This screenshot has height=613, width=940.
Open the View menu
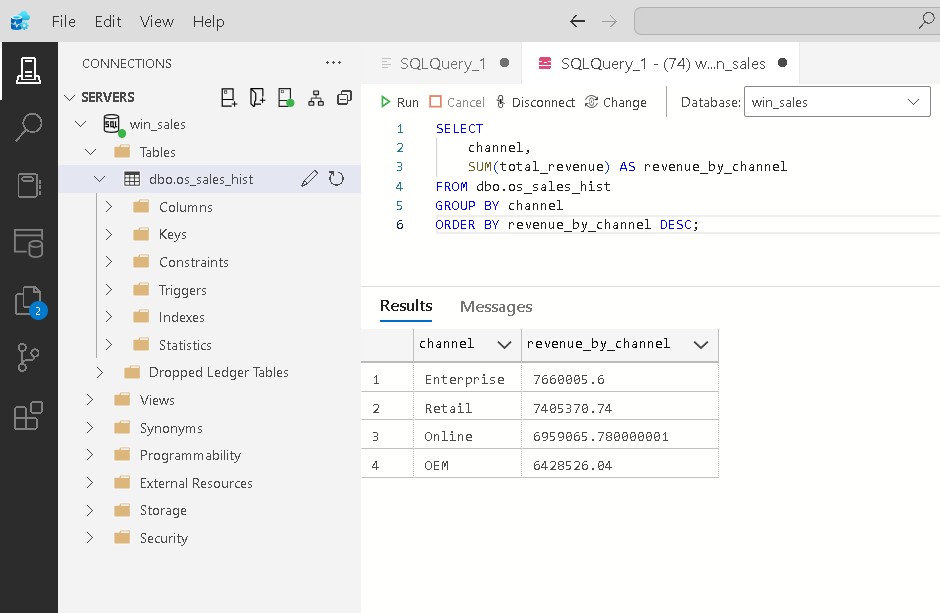pos(156,22)
